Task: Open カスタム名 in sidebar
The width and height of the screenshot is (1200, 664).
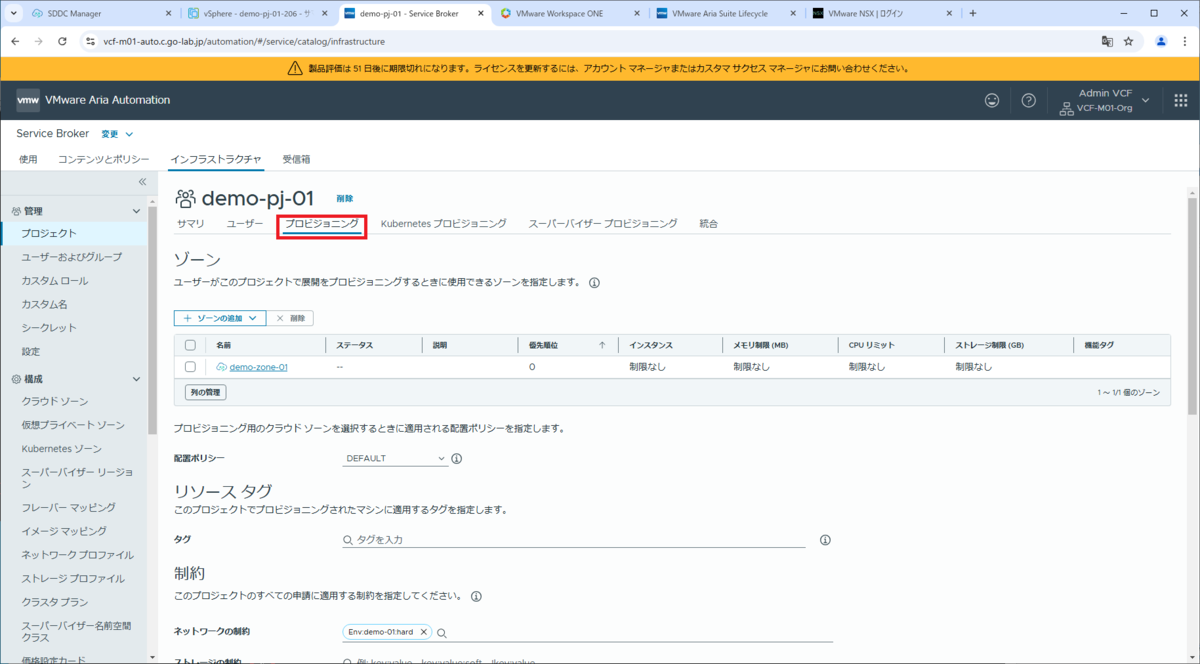Action: point(45,304)
